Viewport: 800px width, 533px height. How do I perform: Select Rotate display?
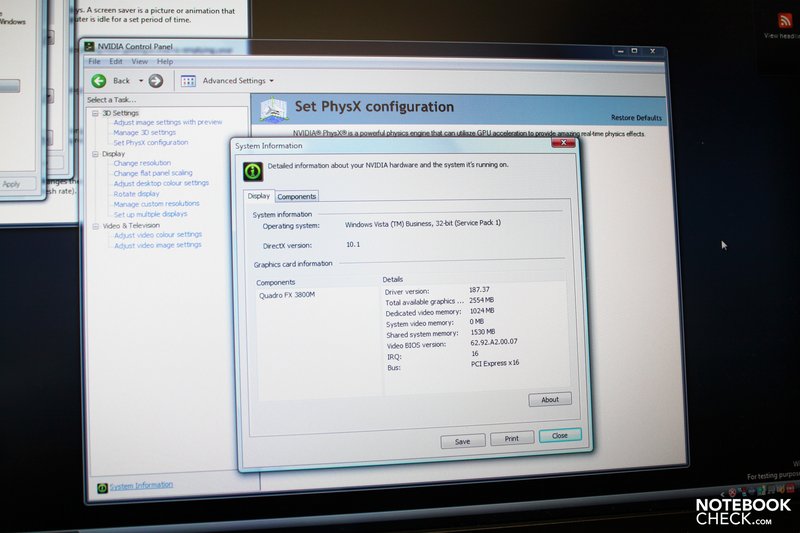click(x=136, y=194)
